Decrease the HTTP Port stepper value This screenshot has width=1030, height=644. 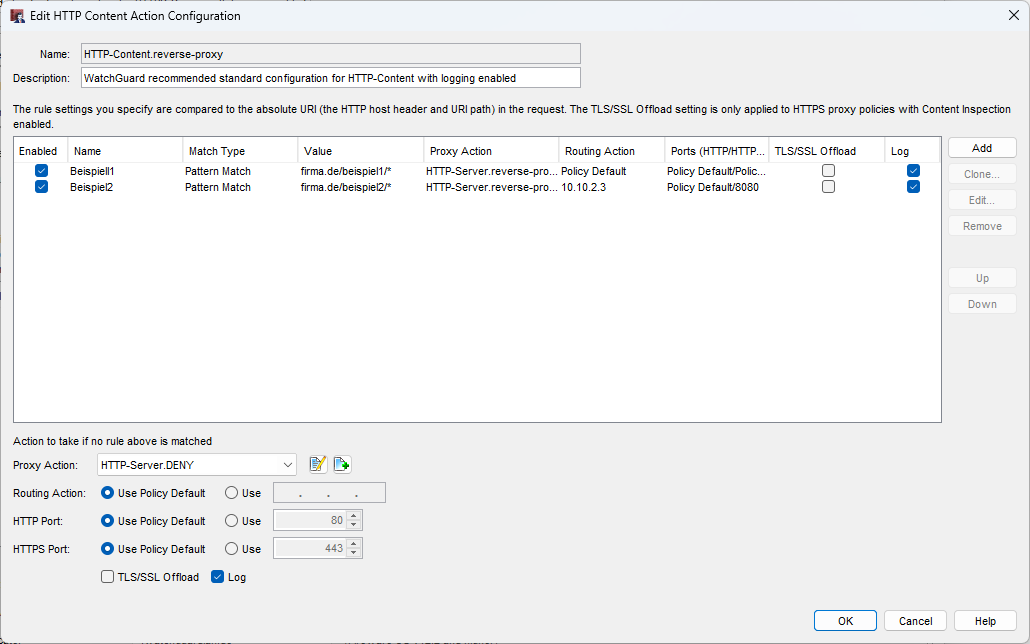coord(354,525)
